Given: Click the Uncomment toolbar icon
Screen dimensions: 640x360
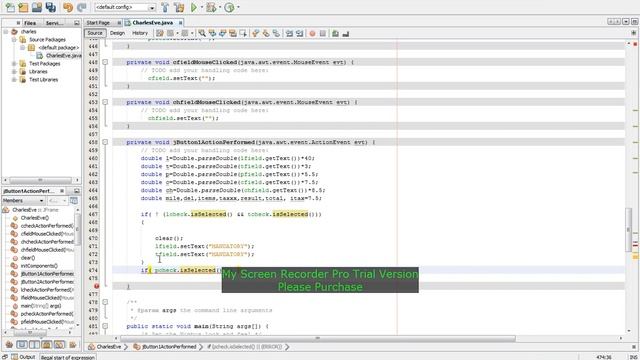Looking at the screenshot, I should (346, 33).
